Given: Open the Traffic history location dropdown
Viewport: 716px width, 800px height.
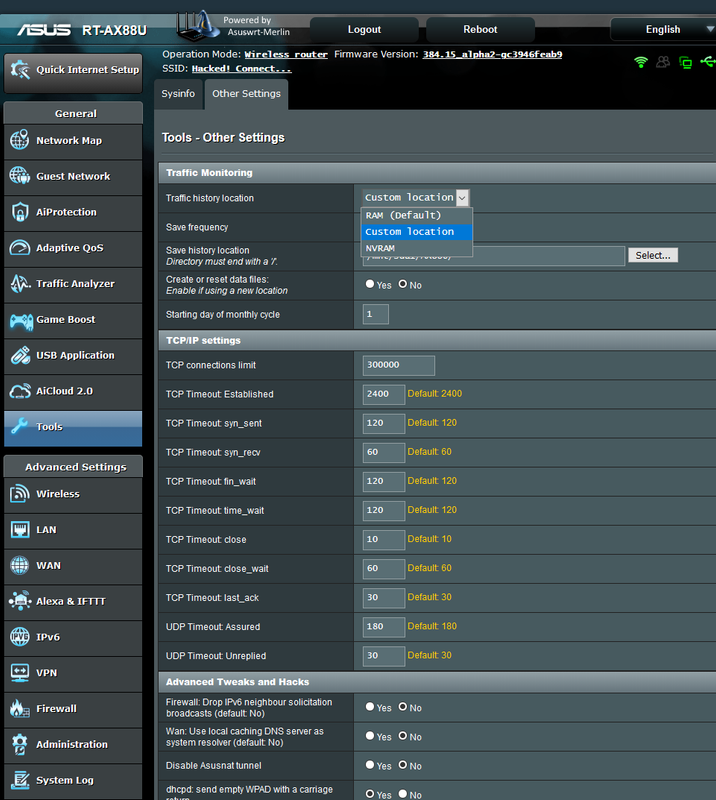Looking at the screenshot, I should point(415,197).
